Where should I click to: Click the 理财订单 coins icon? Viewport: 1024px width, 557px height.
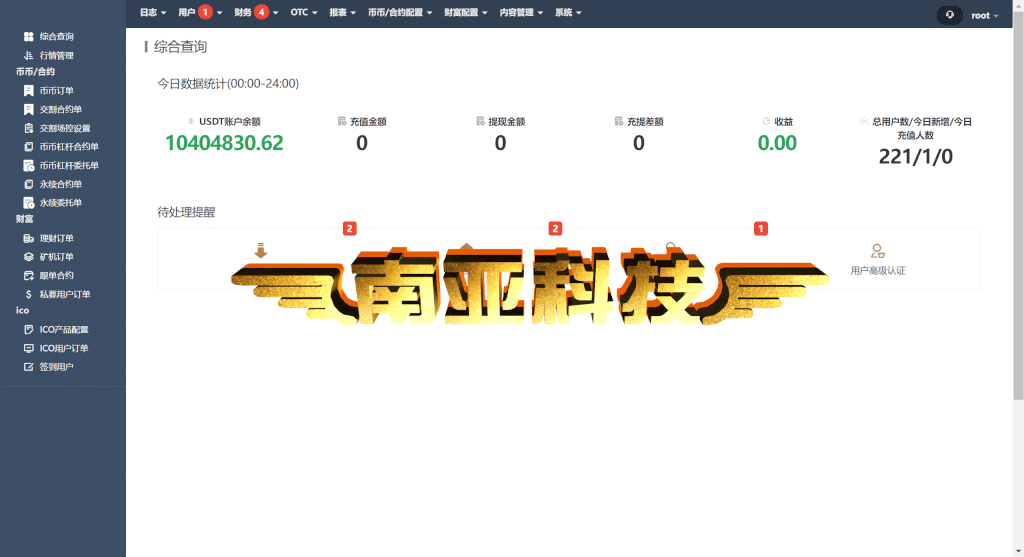click(x=29, y=238)
